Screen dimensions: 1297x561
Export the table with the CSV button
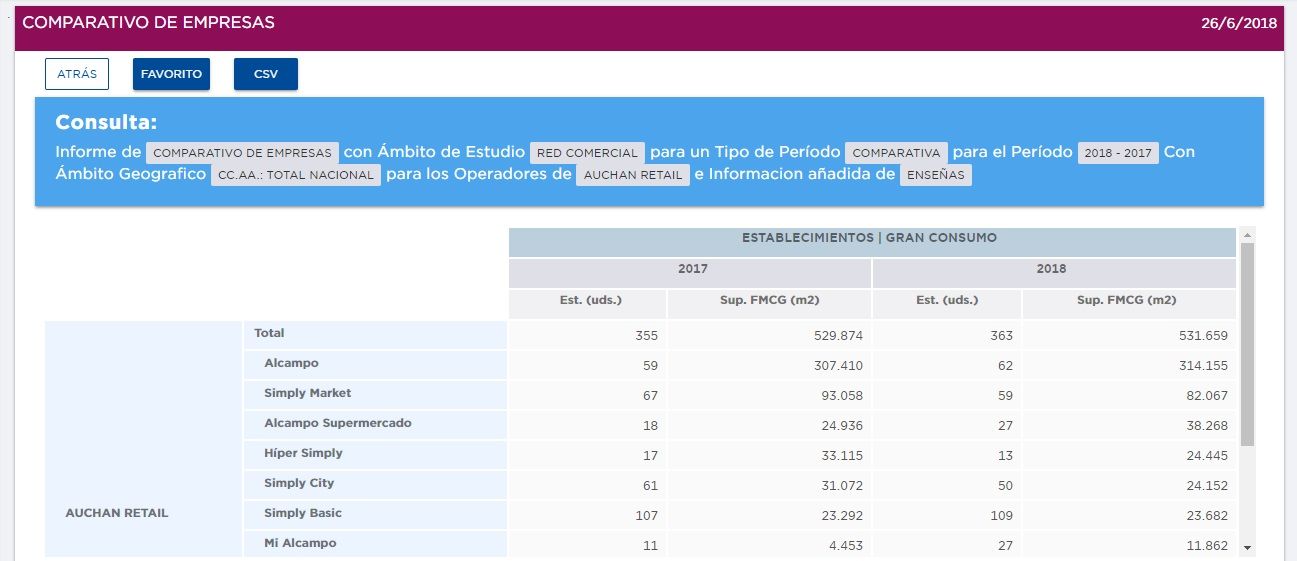[266, 74]
